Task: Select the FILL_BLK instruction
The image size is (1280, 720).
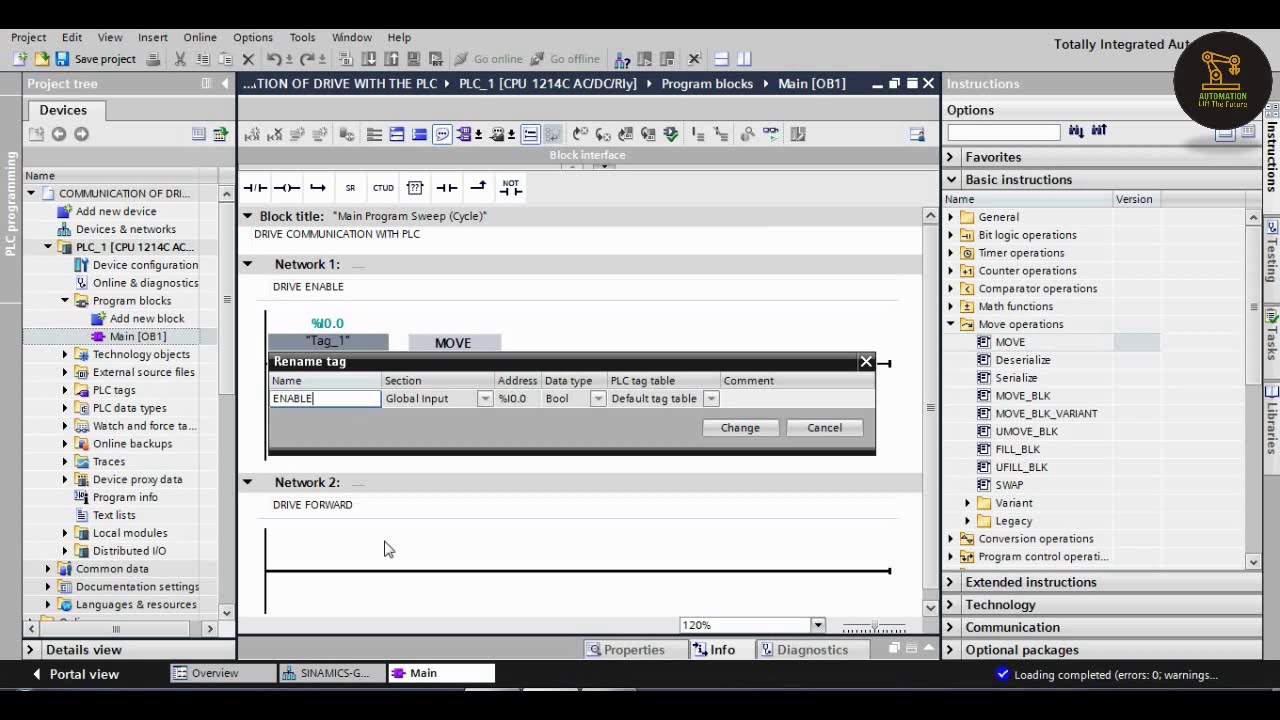Action: click(x=1017, y=449)
